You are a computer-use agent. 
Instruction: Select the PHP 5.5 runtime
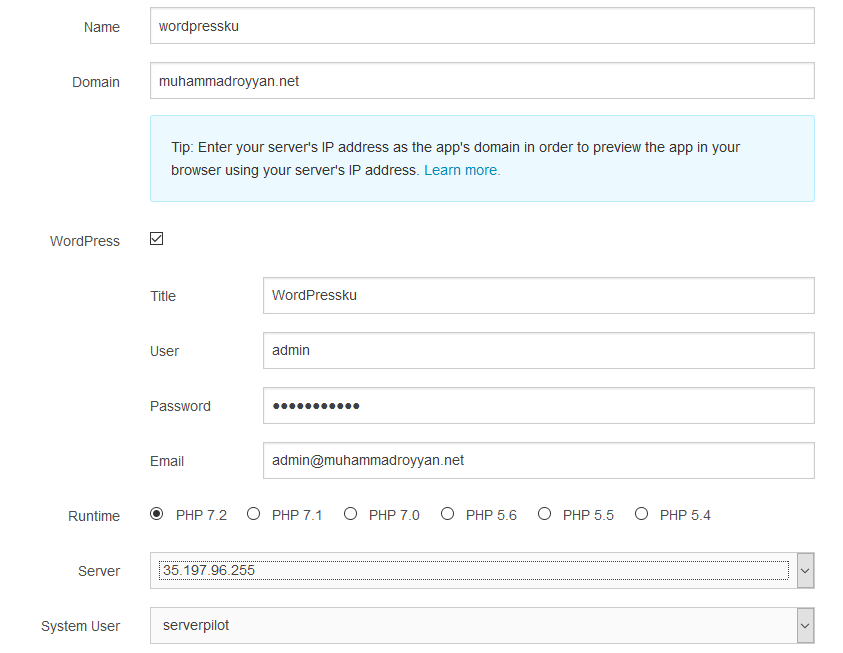pyautogui.click(x=544, y=513)
